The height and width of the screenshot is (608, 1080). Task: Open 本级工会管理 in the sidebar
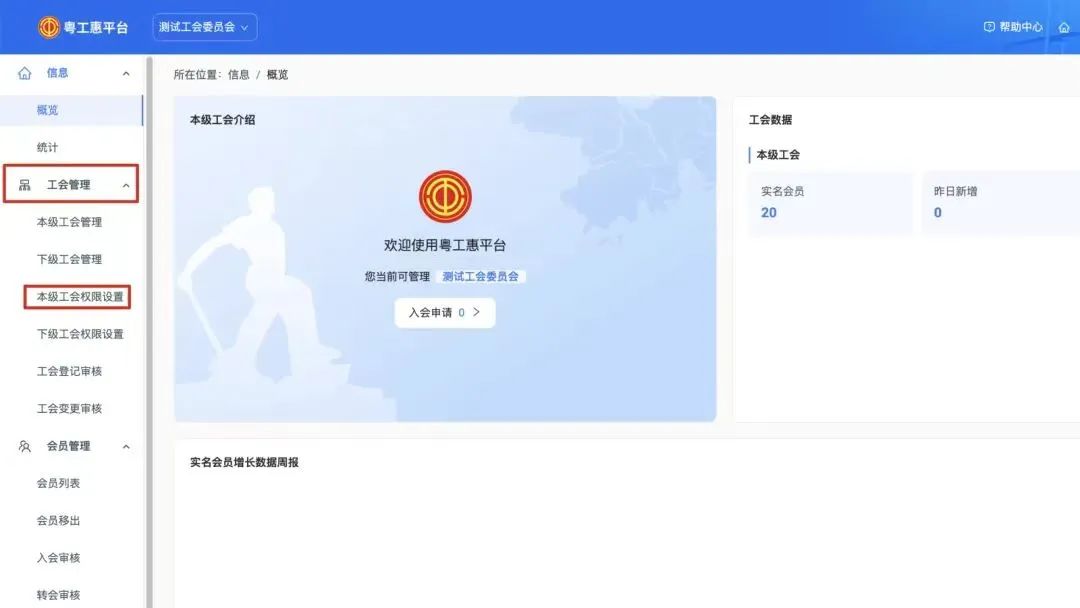(69, 222)
